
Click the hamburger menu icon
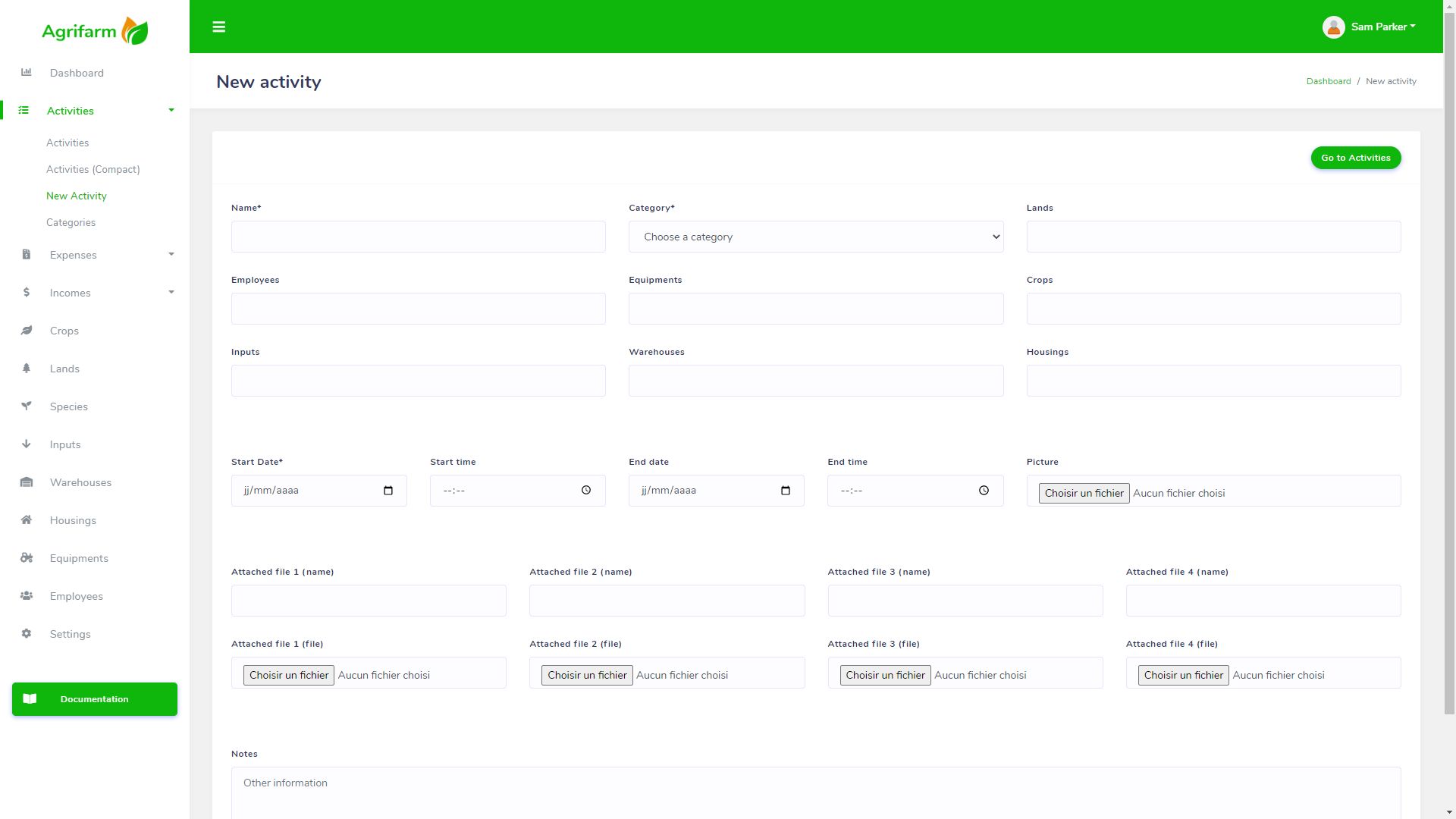point(218,27)
